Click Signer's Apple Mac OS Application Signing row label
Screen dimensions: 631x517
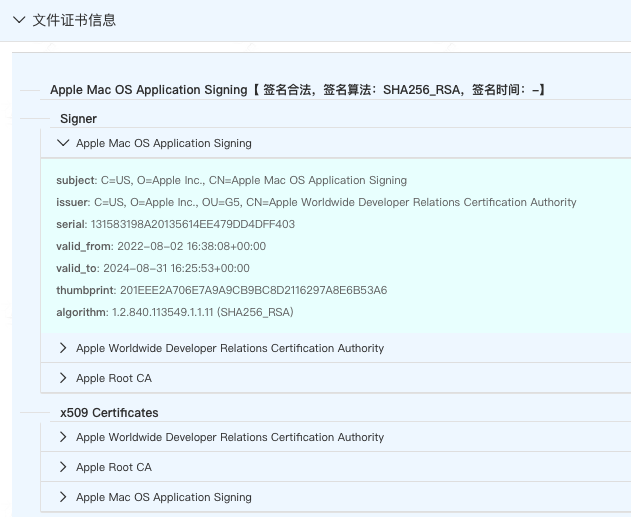164,143
